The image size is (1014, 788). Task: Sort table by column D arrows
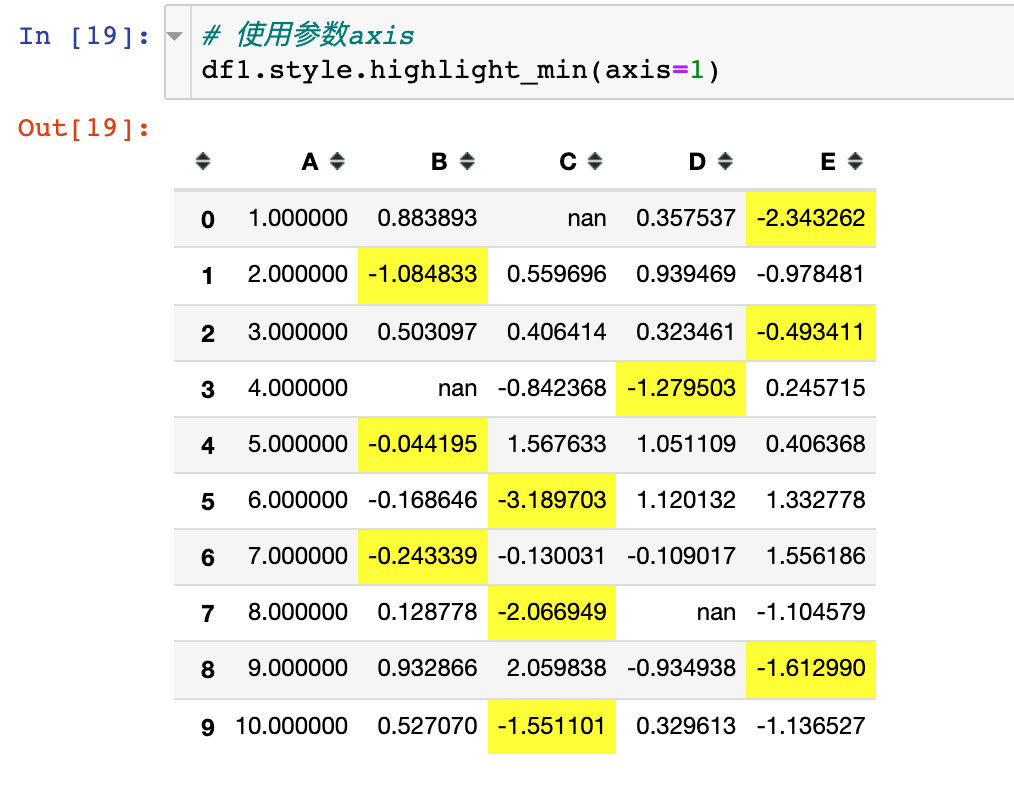tap(725, 161)
